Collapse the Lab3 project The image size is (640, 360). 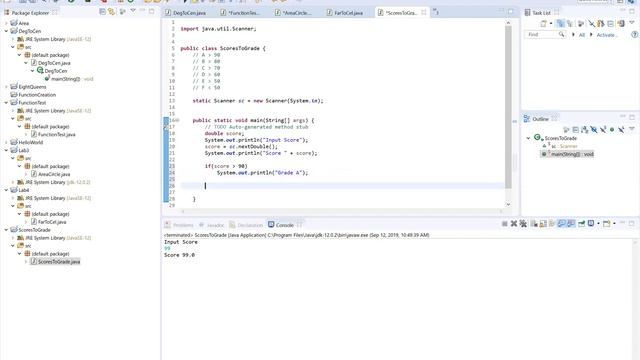tap(6, 150)
